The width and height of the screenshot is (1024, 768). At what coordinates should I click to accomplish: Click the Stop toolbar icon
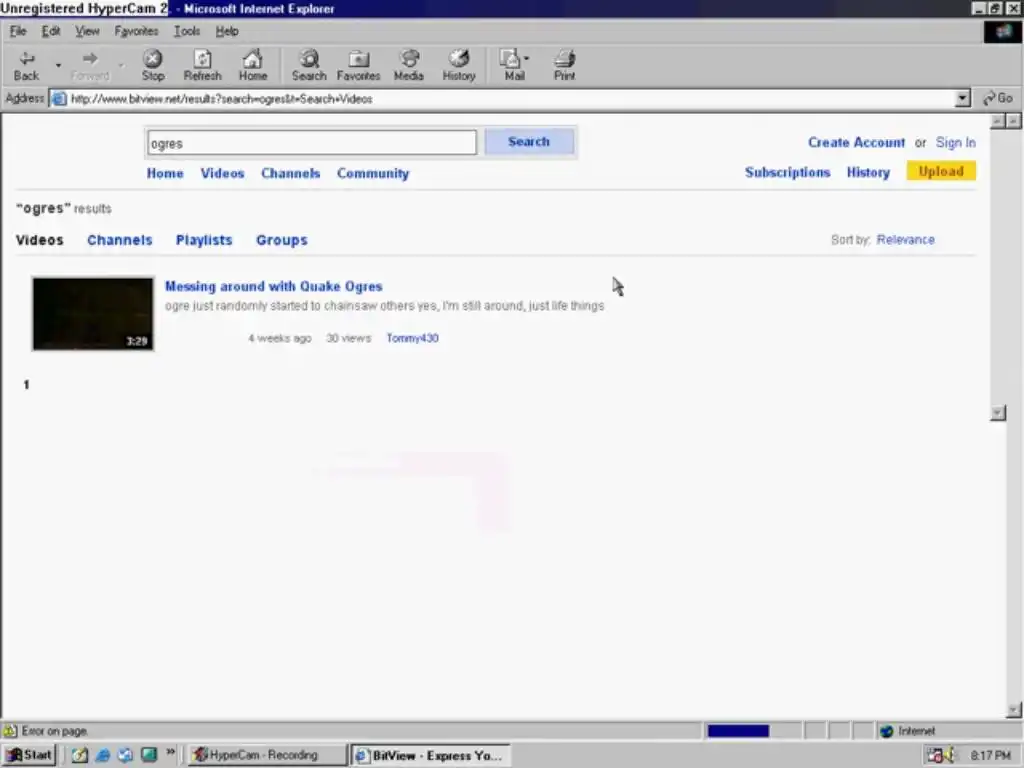coord(153,65)
